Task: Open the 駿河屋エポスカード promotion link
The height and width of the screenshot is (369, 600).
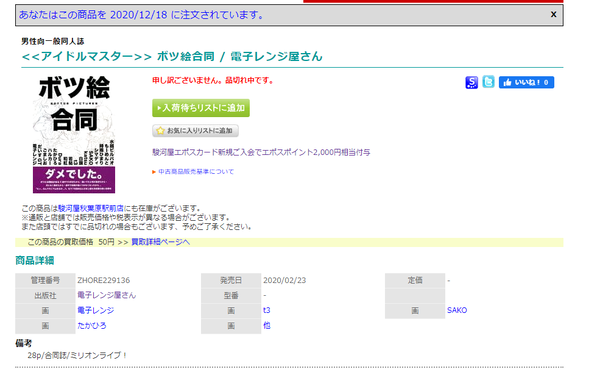Action: (261, 152)
